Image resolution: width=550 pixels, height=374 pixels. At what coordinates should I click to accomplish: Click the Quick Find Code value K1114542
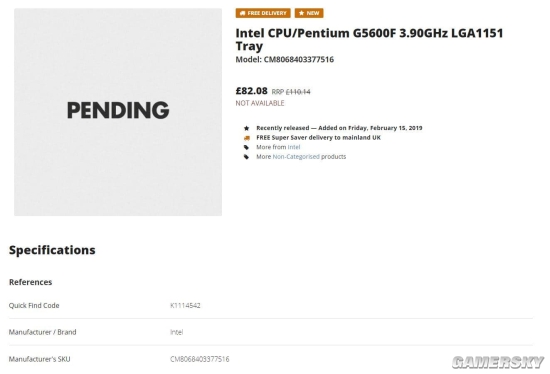pyautogui.click(x=185, y=306)
